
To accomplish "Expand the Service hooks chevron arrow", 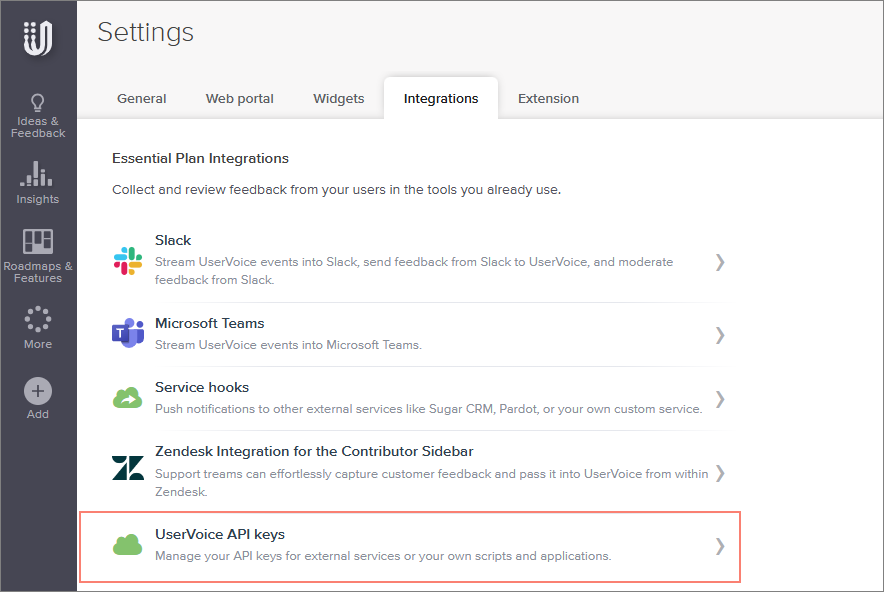I will click(719, 399).
